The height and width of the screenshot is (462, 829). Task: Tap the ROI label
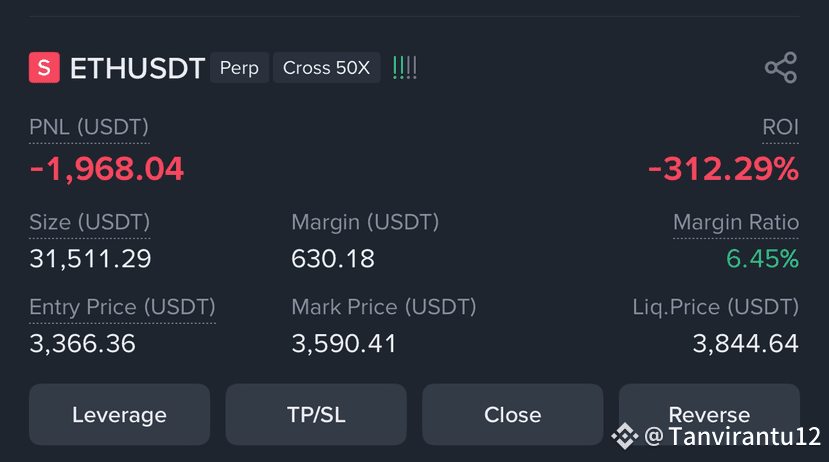[x=780, y=127]
